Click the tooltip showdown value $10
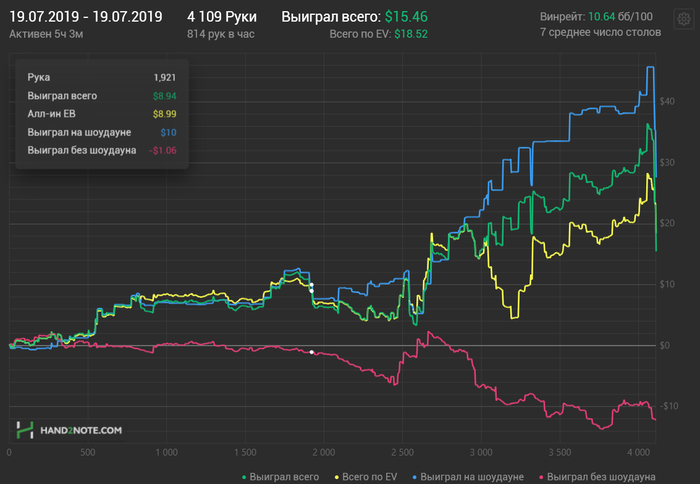700x484 pixels. (168, 133)
